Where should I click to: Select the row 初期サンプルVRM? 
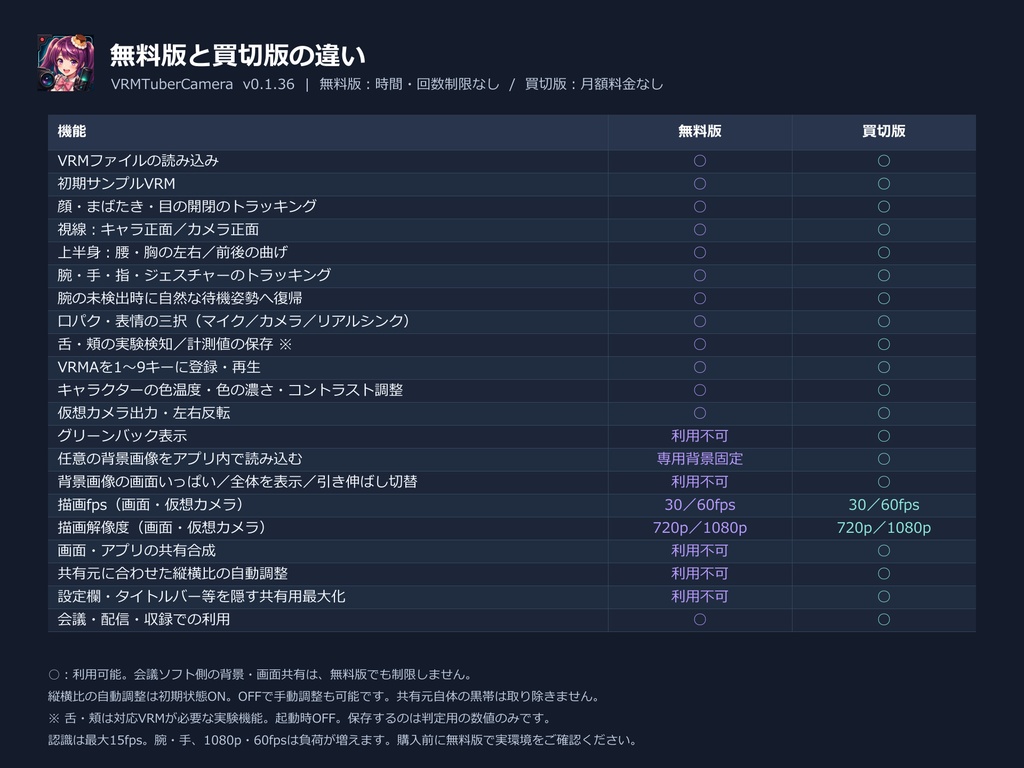click(x=512, y=184)
